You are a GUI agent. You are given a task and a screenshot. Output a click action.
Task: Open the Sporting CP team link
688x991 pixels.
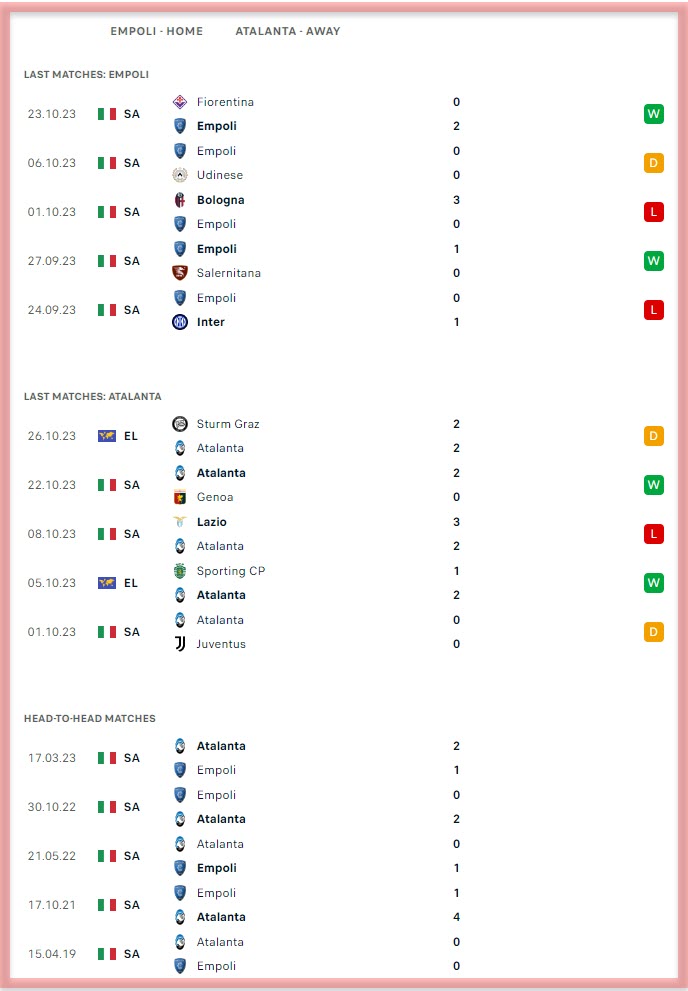(x=231, y=571)
